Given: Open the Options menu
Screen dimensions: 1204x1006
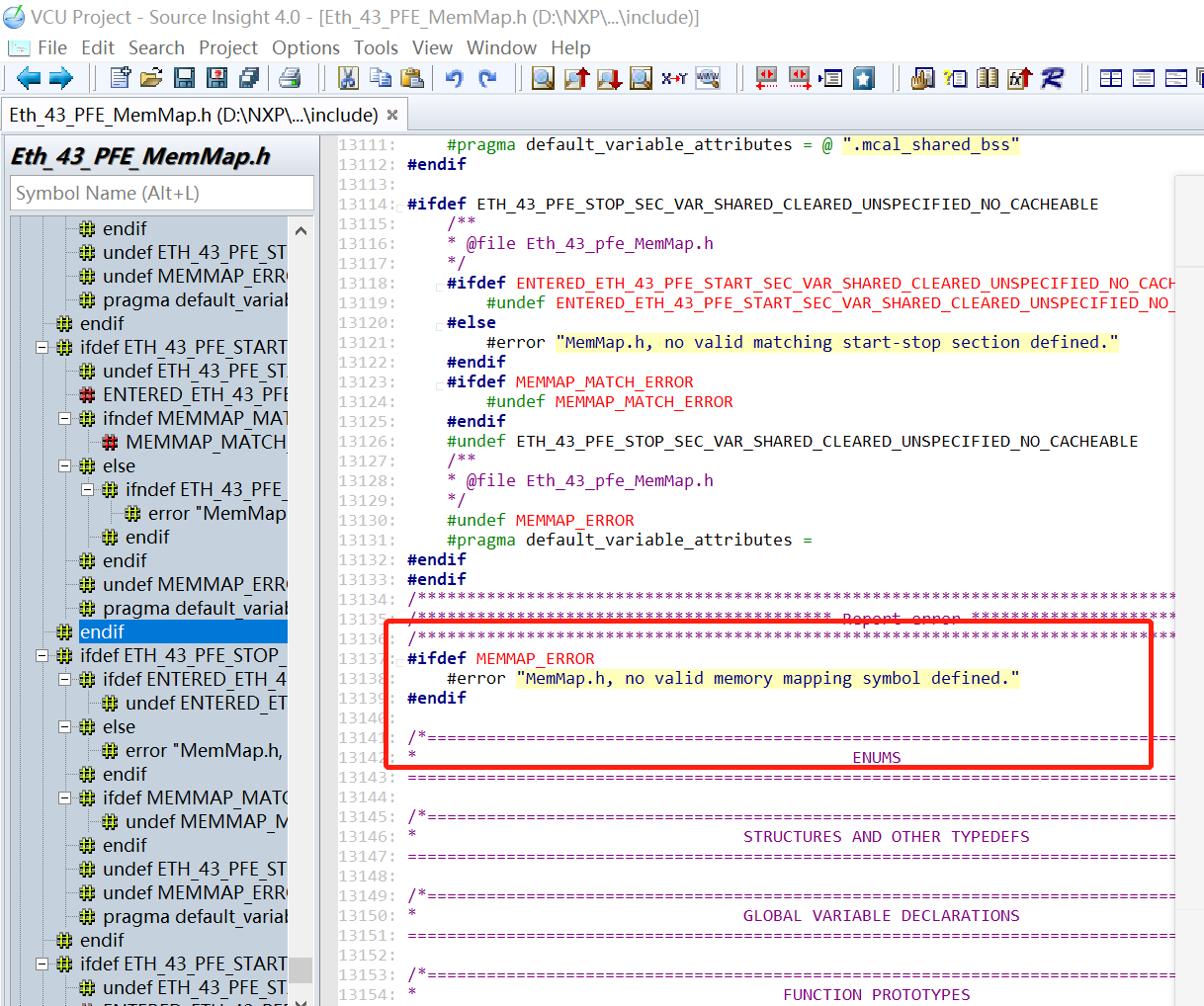Looking at the screenshot, I should click(305, 47).
